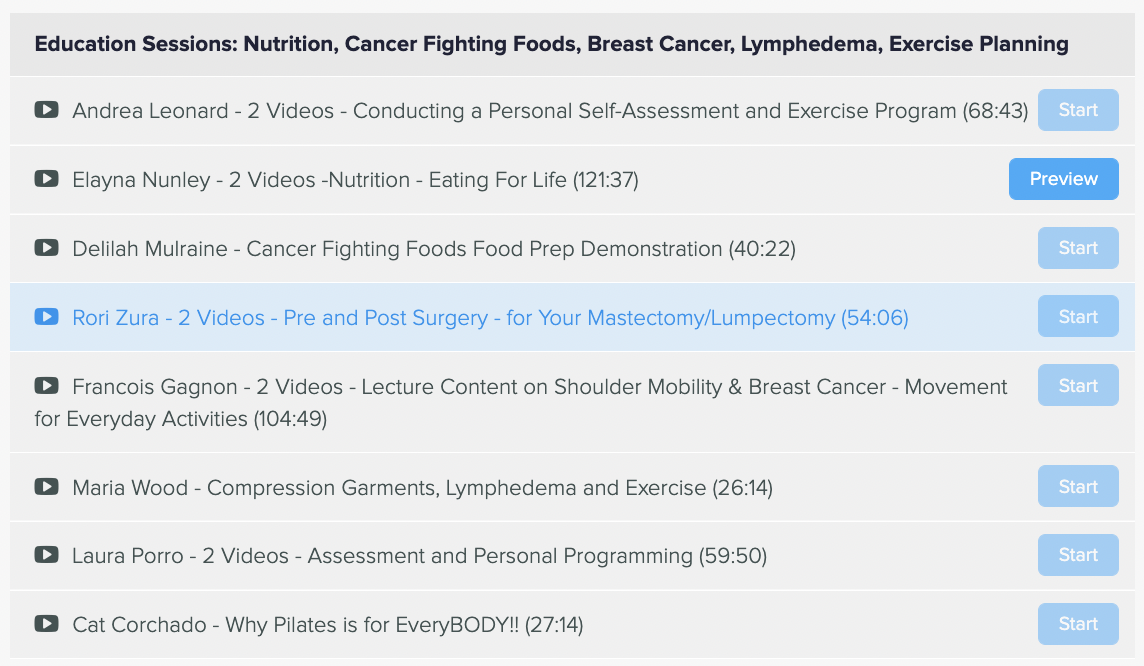This screenshot has height=666, width=1144.
Task: Preview the Nutrition - Eating For Life videos
Action: click(x=1063, y=179)
